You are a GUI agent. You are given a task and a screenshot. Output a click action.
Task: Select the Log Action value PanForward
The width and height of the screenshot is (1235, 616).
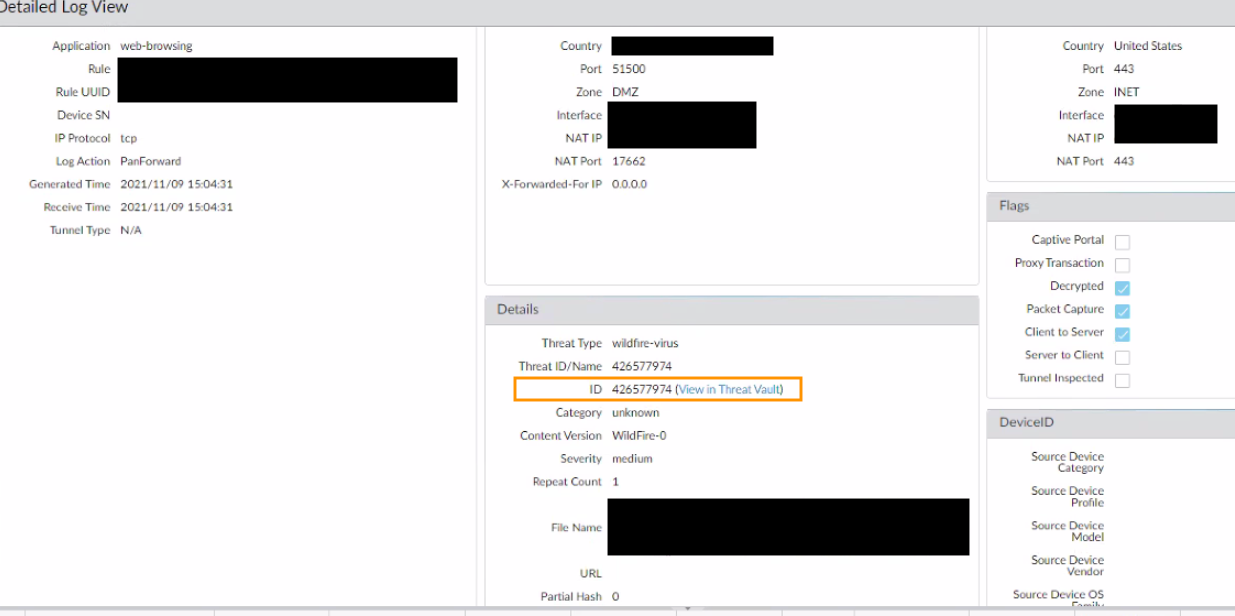pyautogui.click(x=150, y=161)
